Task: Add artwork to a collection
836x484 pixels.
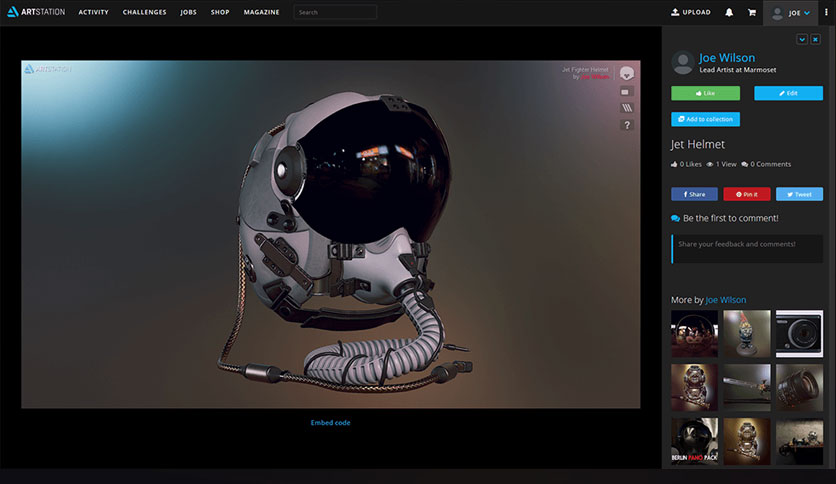Action: click(705, 119)
